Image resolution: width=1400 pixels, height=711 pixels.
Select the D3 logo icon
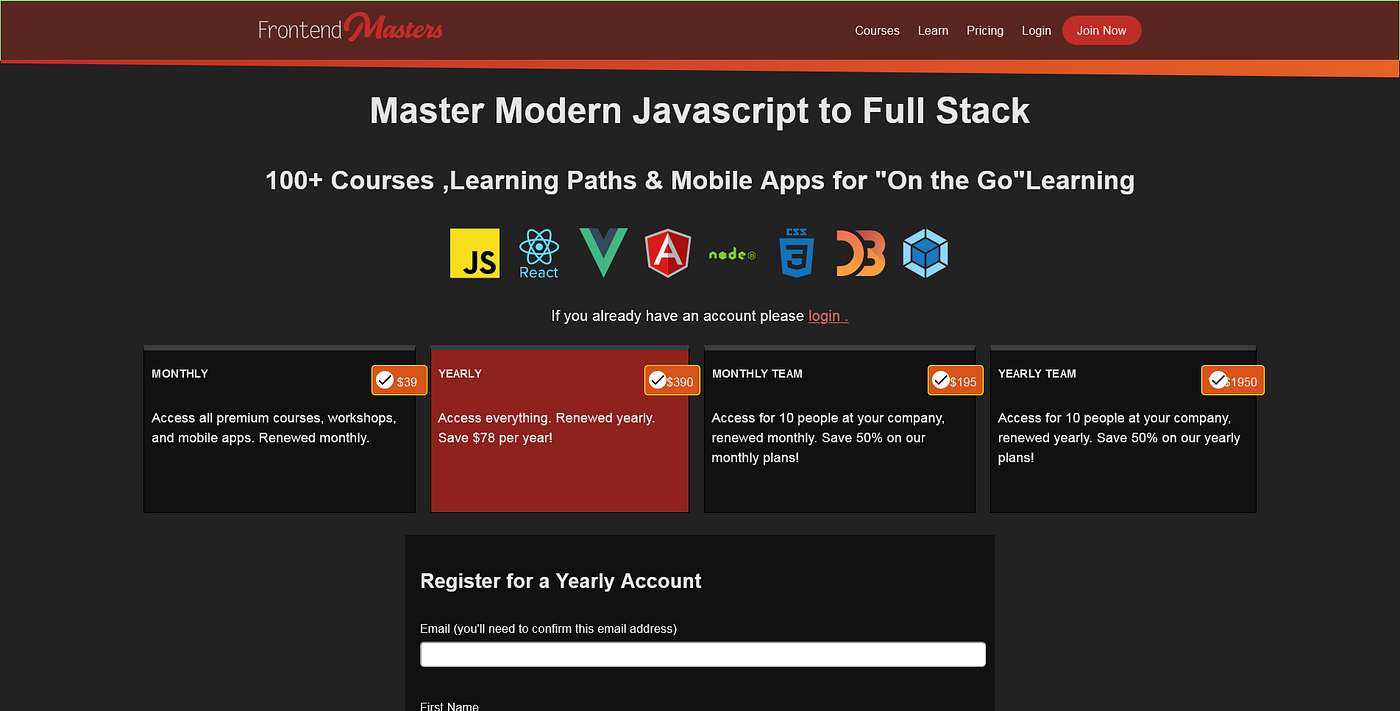860,253
